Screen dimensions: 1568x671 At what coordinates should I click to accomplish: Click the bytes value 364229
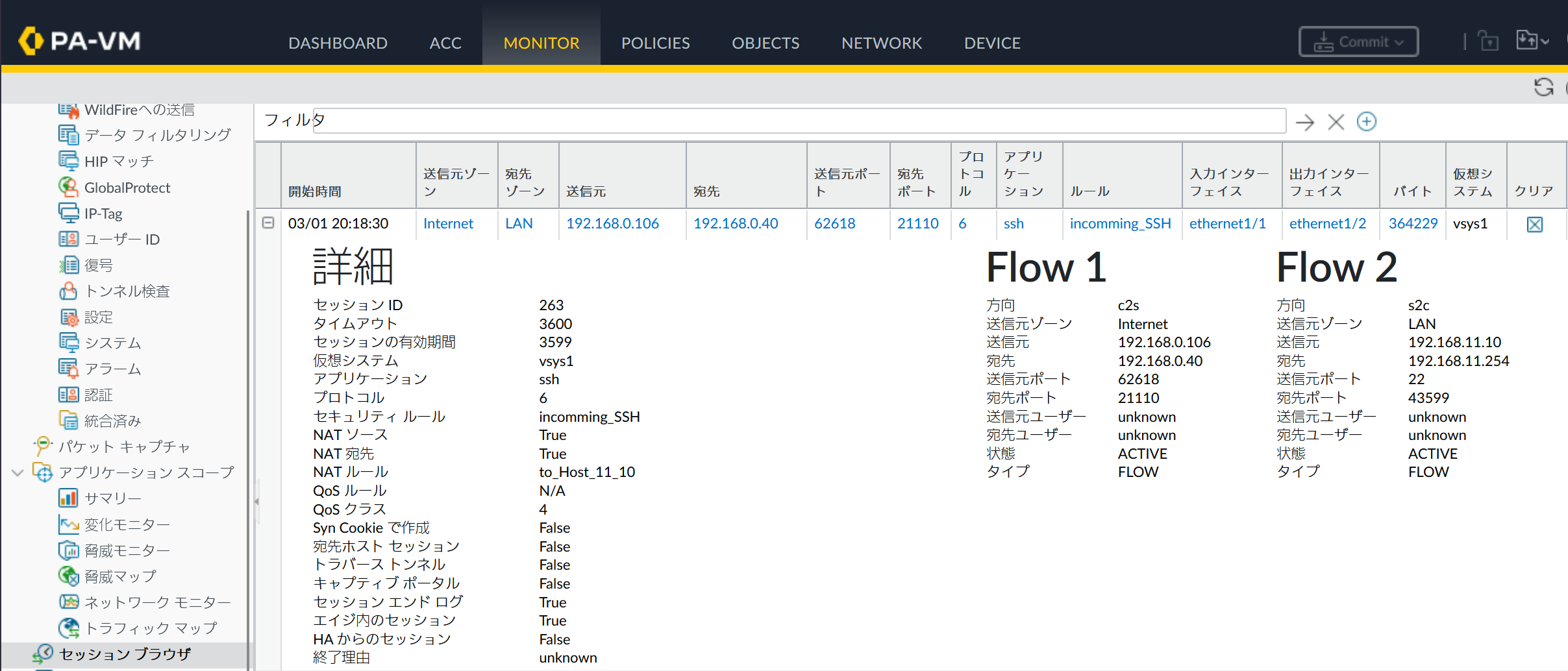pyautogui.click(x=1413, y=223)
